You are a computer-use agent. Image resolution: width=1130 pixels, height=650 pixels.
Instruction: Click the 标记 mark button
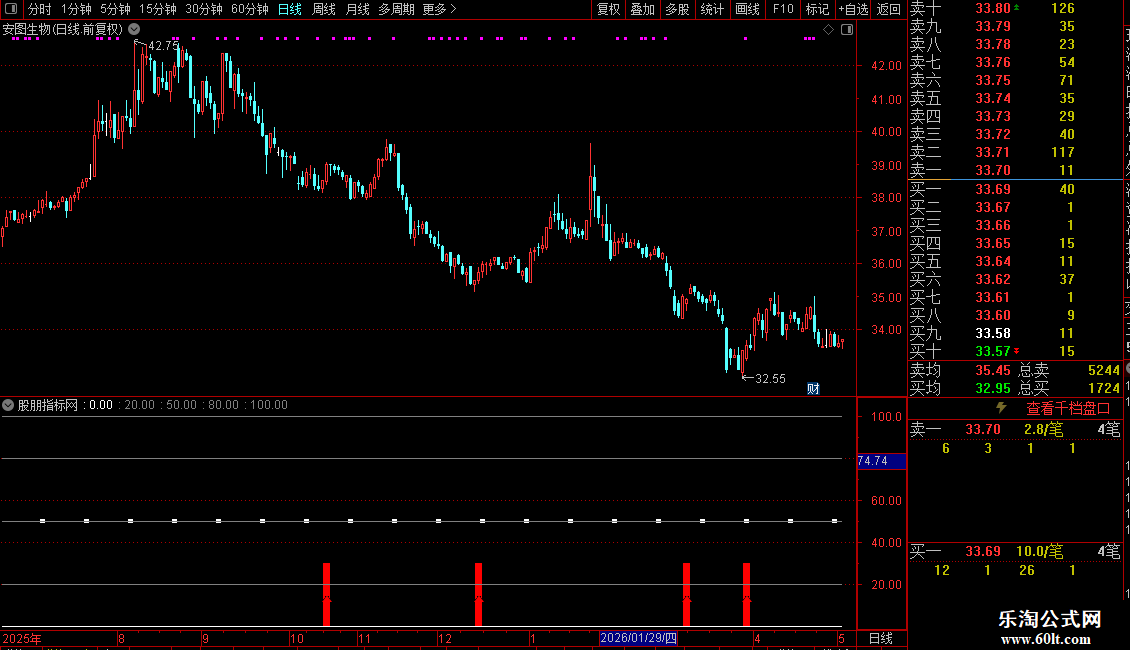click(817, 9)
